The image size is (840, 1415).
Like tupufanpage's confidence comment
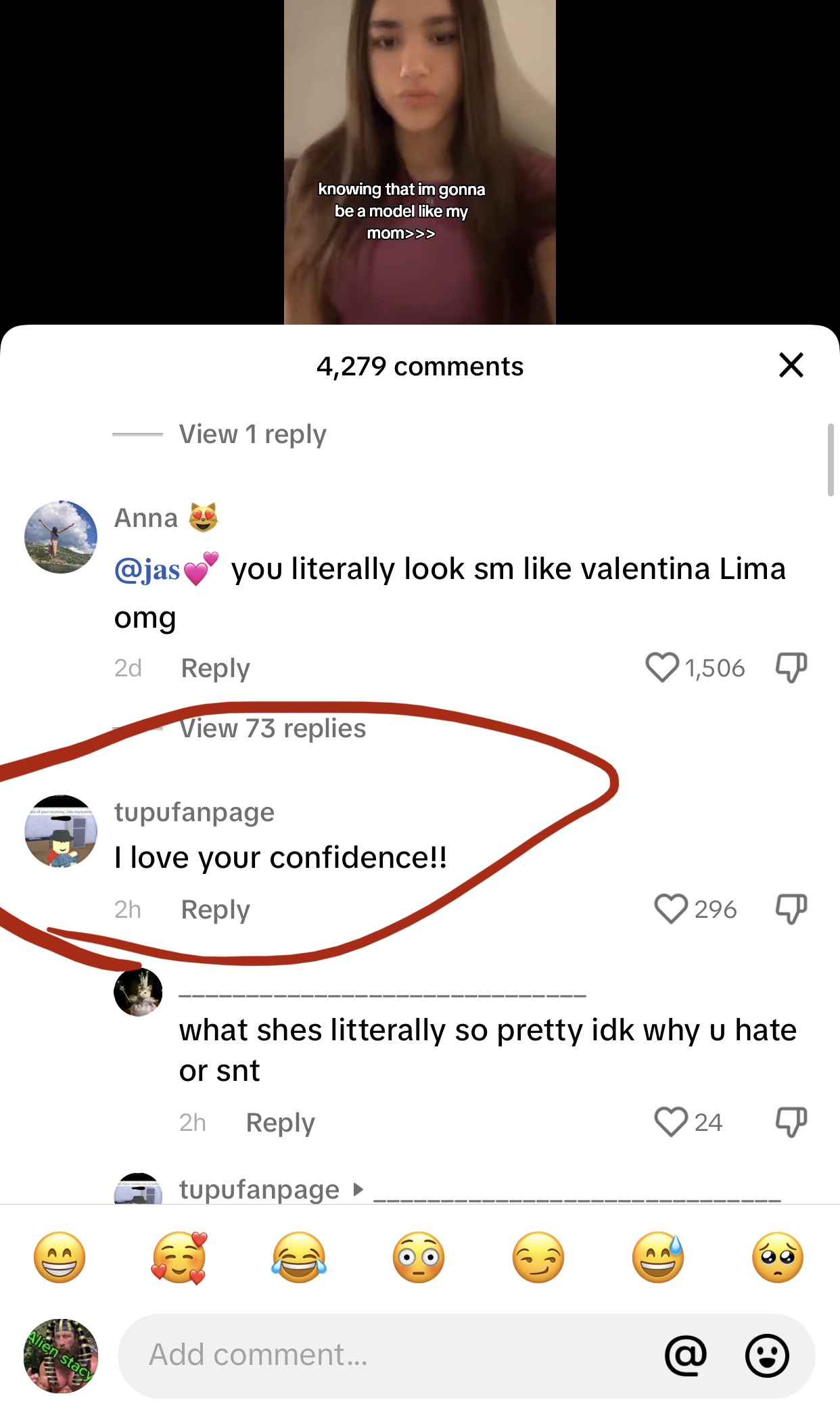pyautogui.click(x=671, y=909)
